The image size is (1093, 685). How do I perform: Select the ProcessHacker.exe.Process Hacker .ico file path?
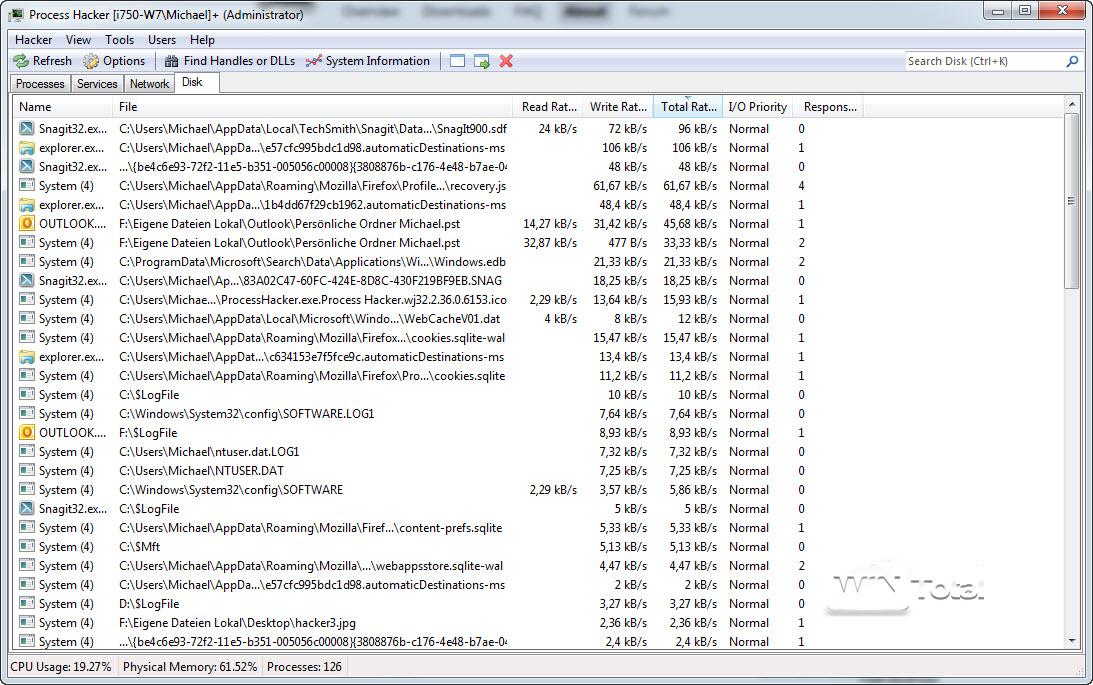point(313,300)
